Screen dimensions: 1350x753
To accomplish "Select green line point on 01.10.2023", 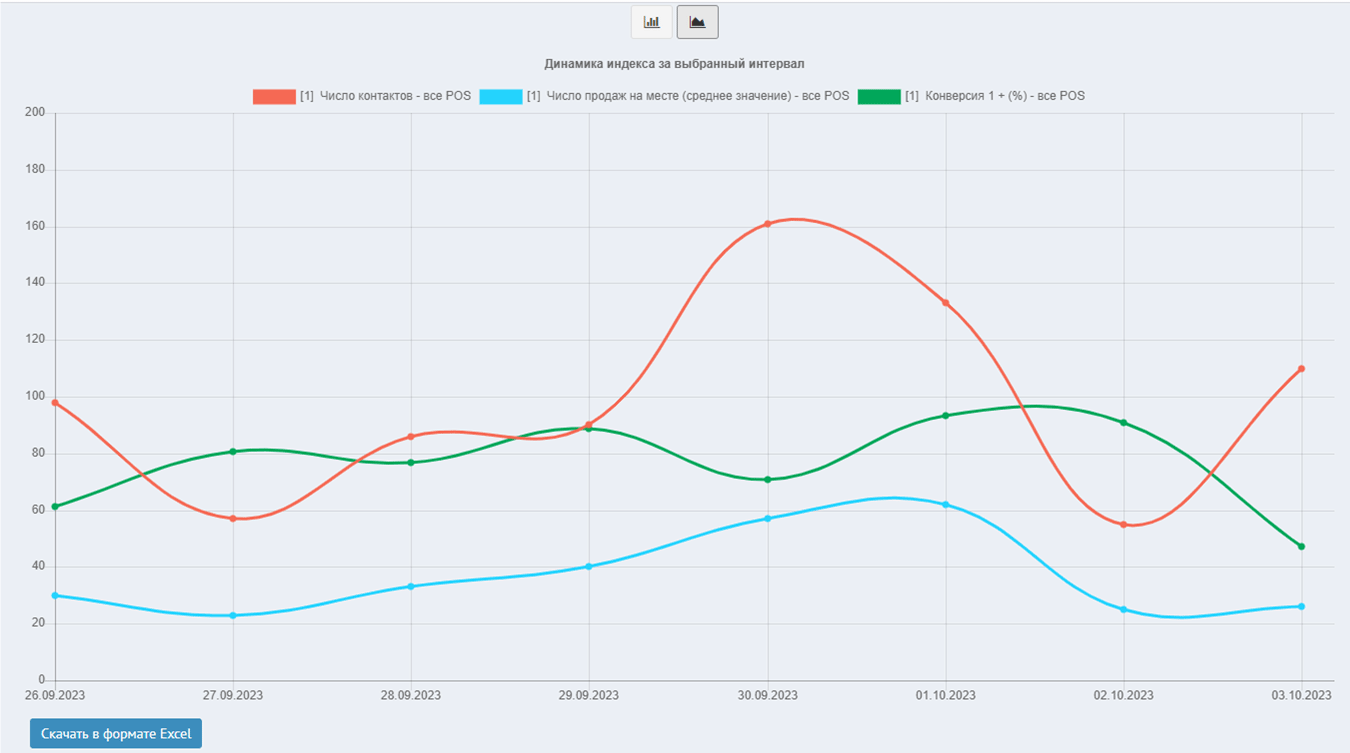I will pos(946,416).
